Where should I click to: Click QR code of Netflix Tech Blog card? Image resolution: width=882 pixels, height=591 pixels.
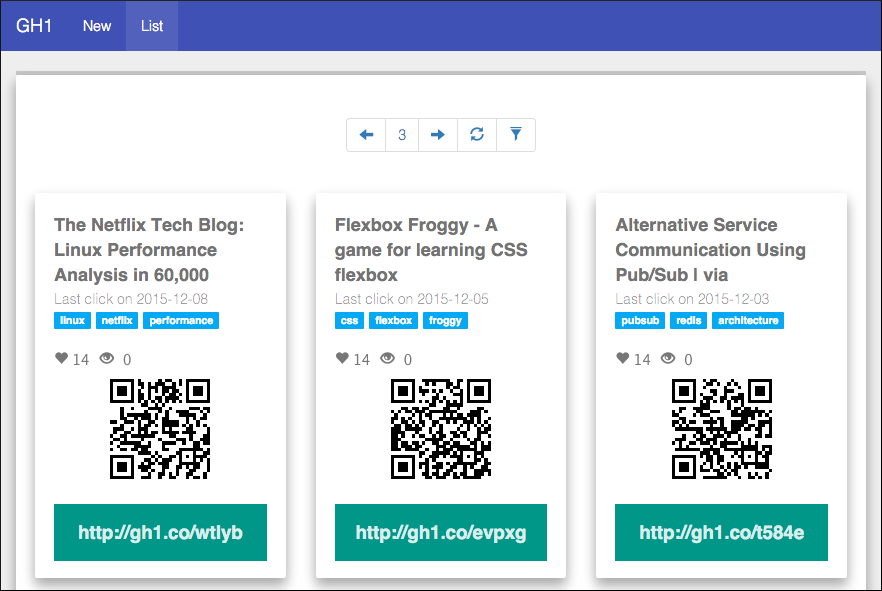coord(160,429)
